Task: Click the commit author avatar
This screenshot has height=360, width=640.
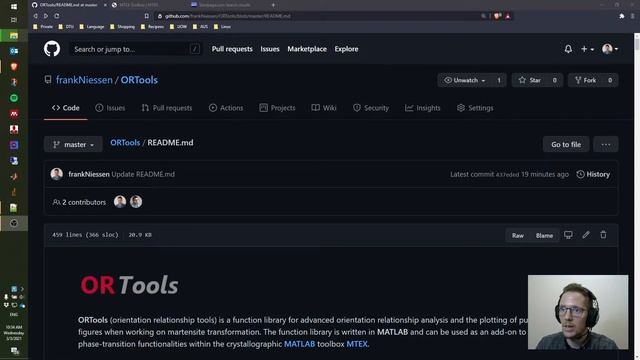Action: (x=57, y=174)
